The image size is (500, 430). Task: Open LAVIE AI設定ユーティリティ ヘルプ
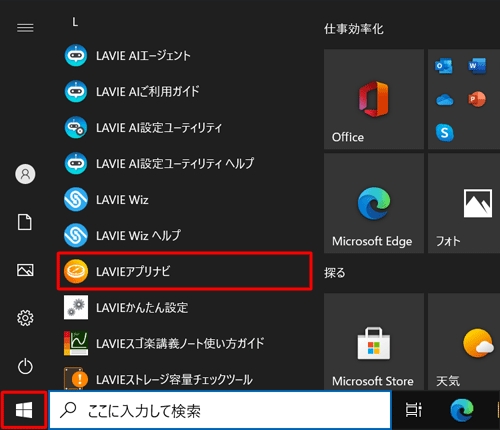(x=184, y=164)
